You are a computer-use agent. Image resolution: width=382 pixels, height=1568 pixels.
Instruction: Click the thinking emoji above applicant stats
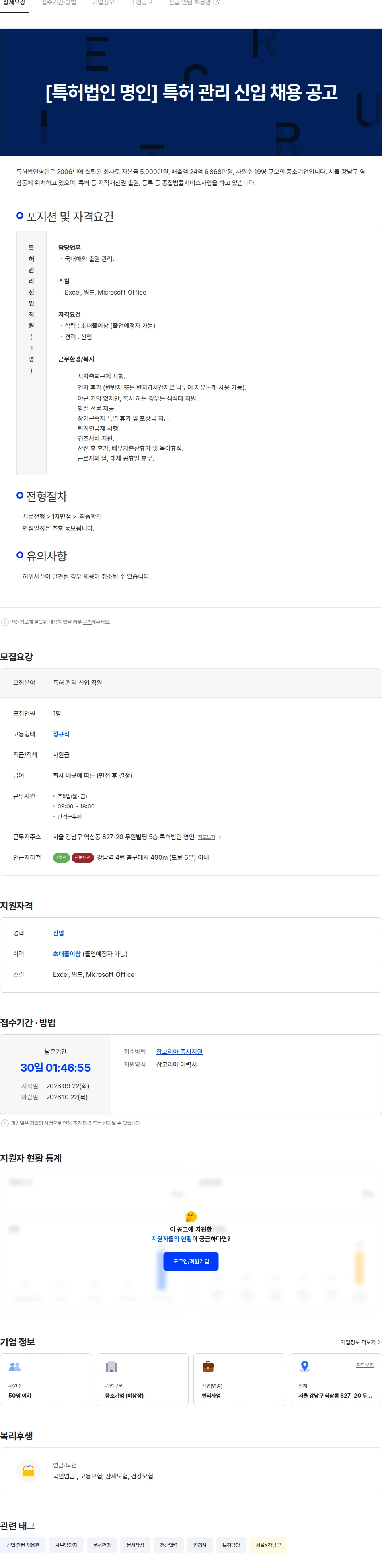[191, 1217]
